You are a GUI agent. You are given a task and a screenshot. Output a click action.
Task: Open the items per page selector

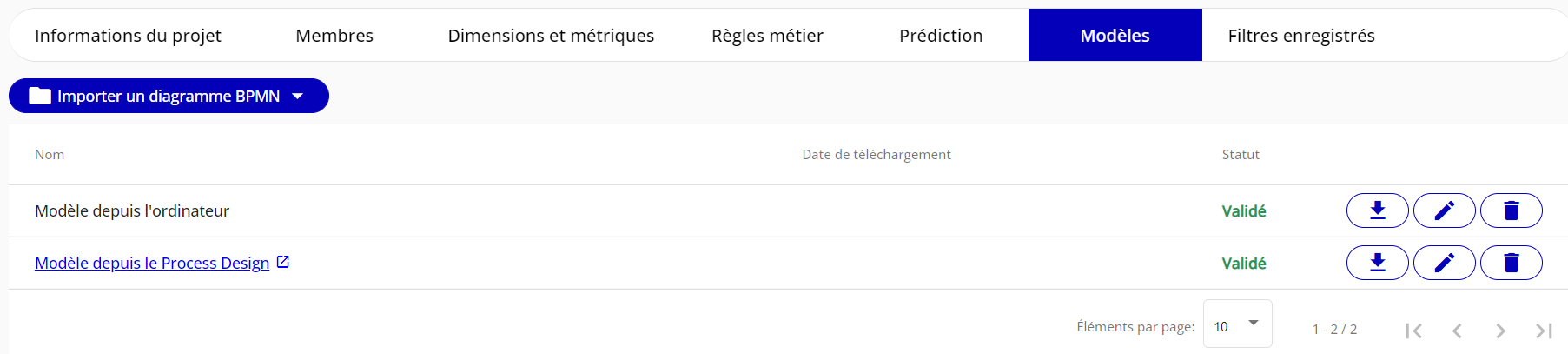pos(1237,324)
